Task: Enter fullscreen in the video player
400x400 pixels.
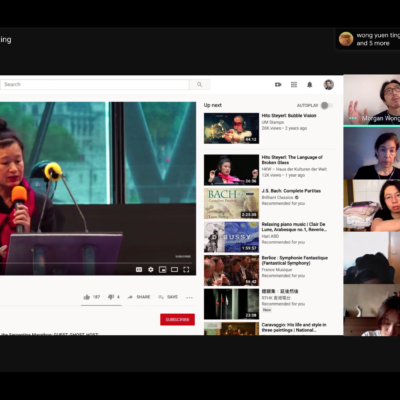Action: point(186,269)
